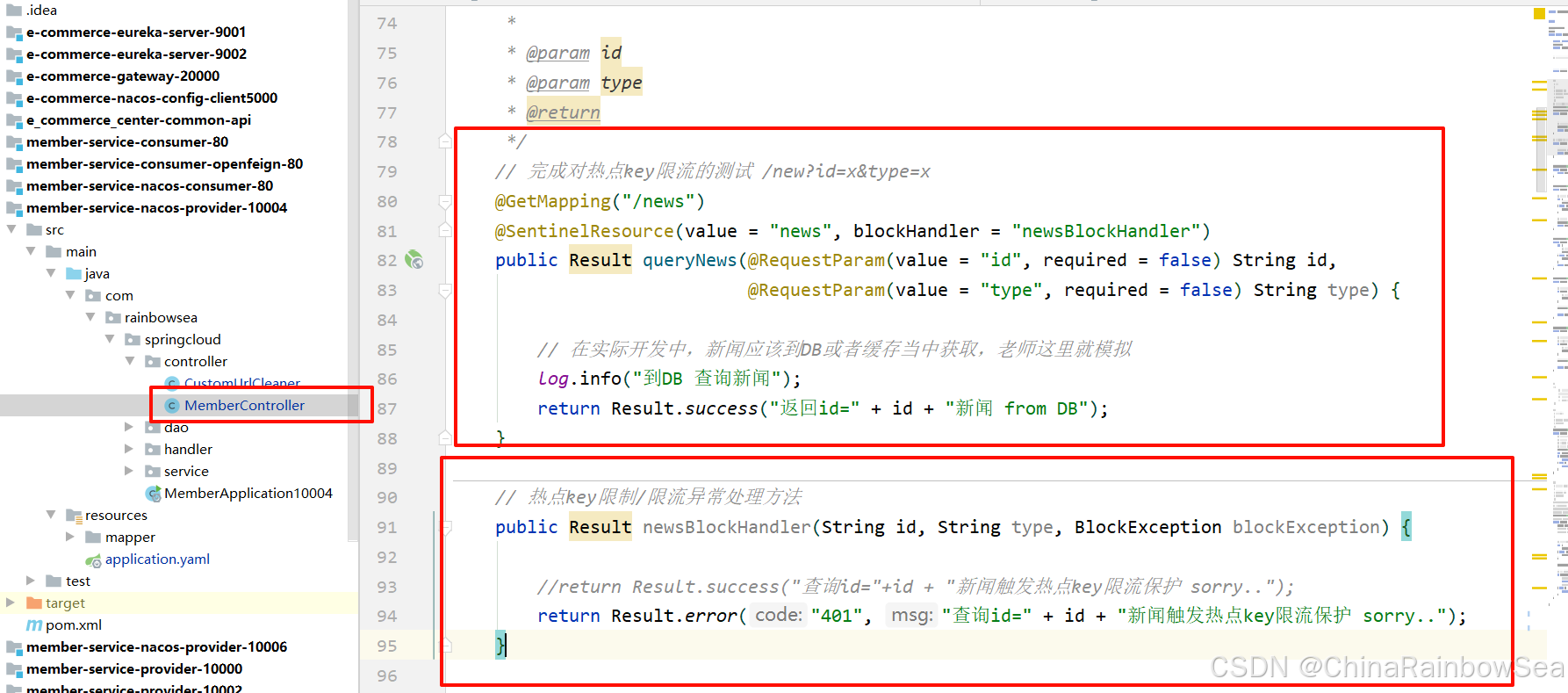The height and width of the screenshot is (693, 1568).
Task: Click the MemberController class icon
Action: coord(173,406)
